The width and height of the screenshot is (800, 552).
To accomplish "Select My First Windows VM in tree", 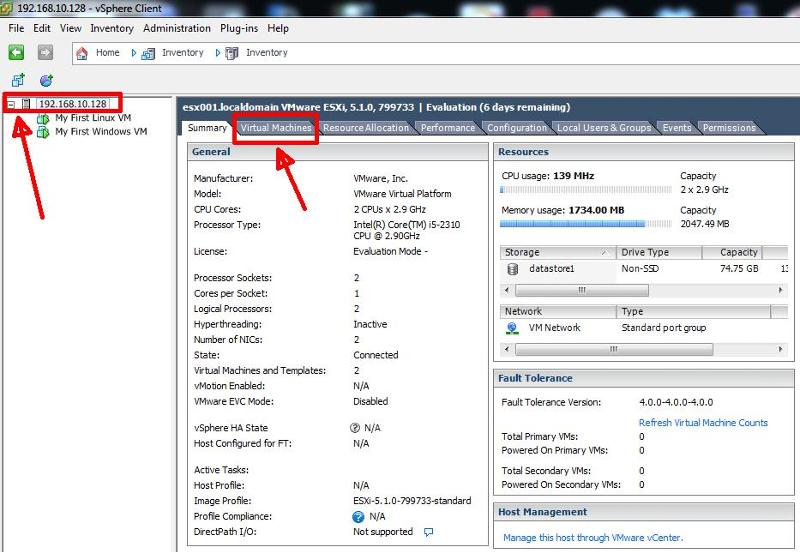I will point(101,132).
